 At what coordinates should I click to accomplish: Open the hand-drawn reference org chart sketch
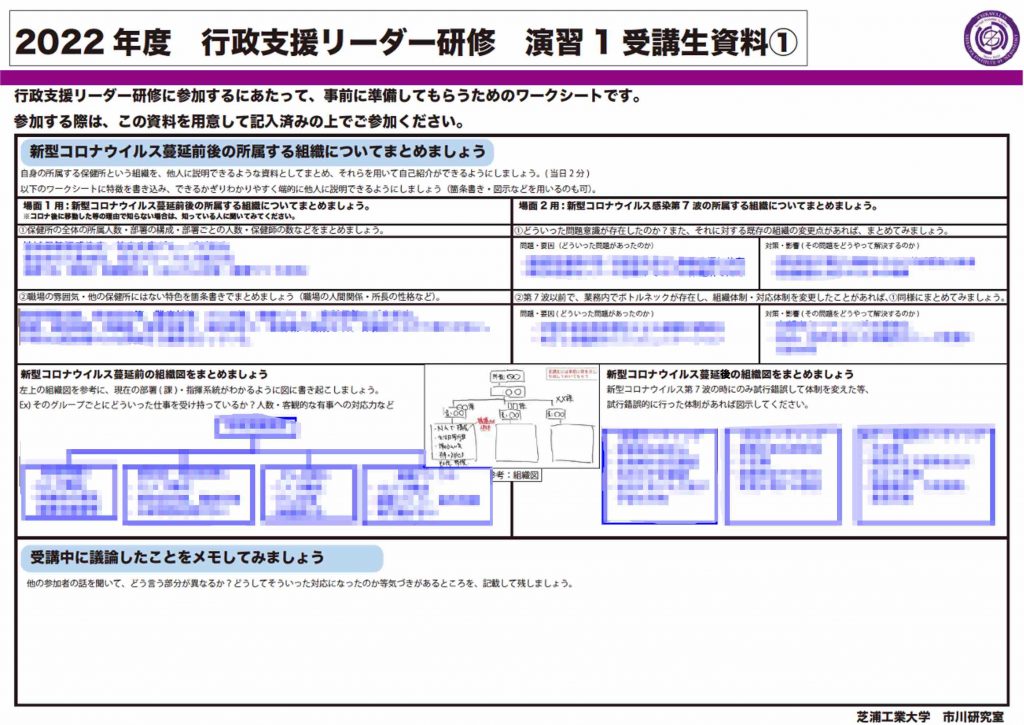point(512,416)
